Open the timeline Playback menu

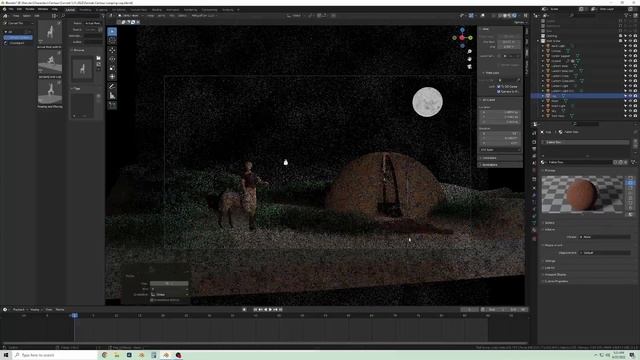point(19,309)
